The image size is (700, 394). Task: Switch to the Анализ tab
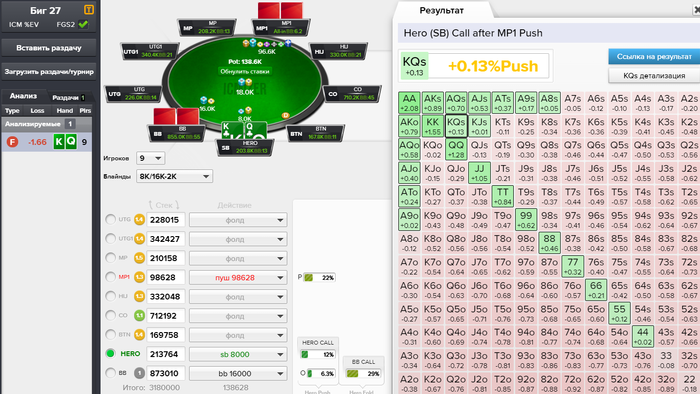tap(23, 96)
